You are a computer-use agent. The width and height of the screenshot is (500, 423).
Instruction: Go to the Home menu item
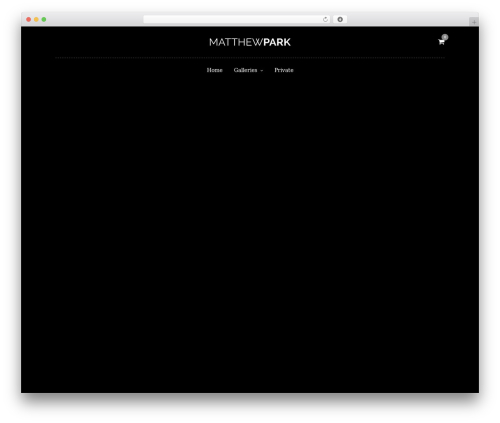click(x=214, y=70)
